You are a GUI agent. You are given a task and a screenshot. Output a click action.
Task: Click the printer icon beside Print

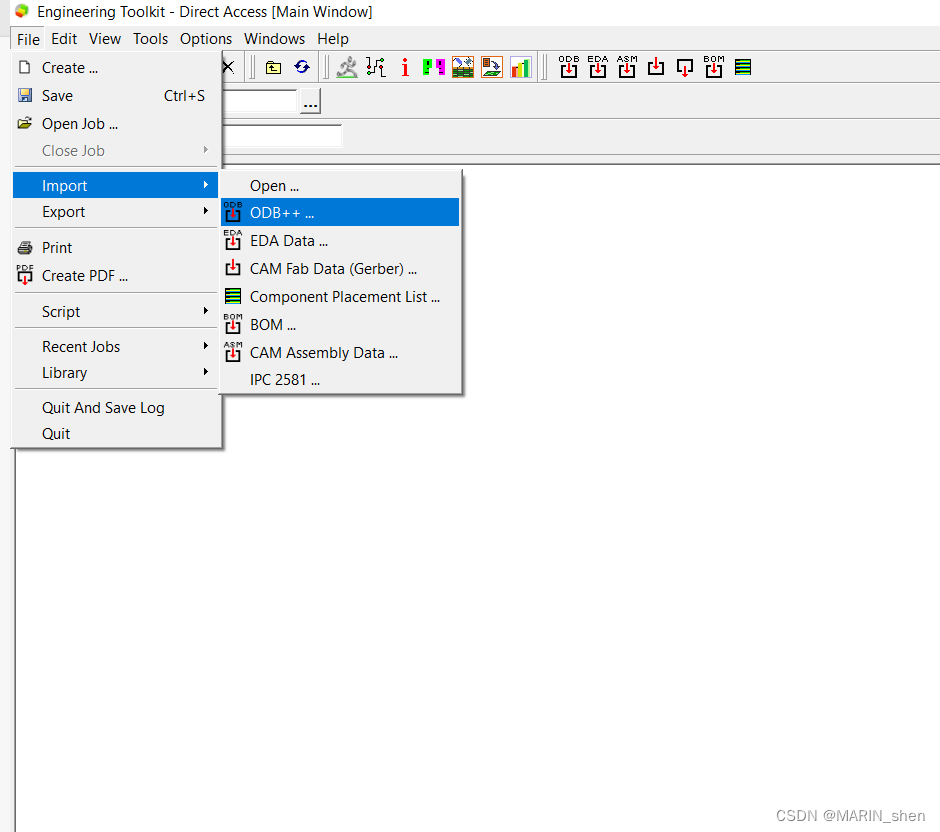[x=25, y=248]
